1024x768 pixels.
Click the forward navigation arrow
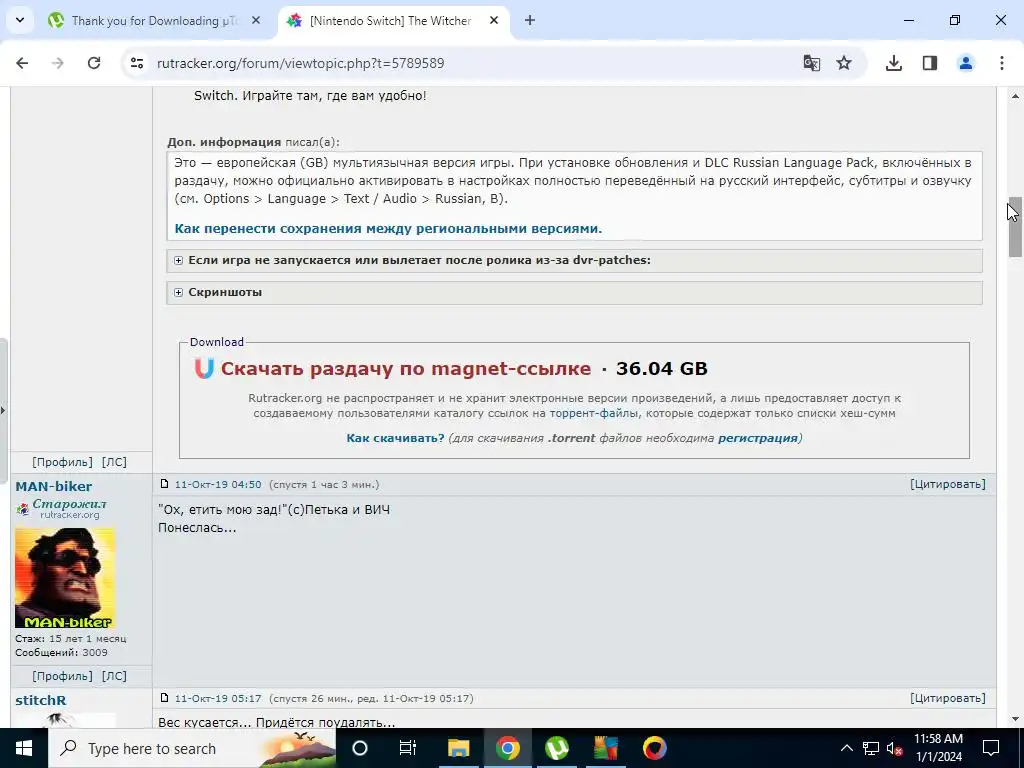pos(58,63)
